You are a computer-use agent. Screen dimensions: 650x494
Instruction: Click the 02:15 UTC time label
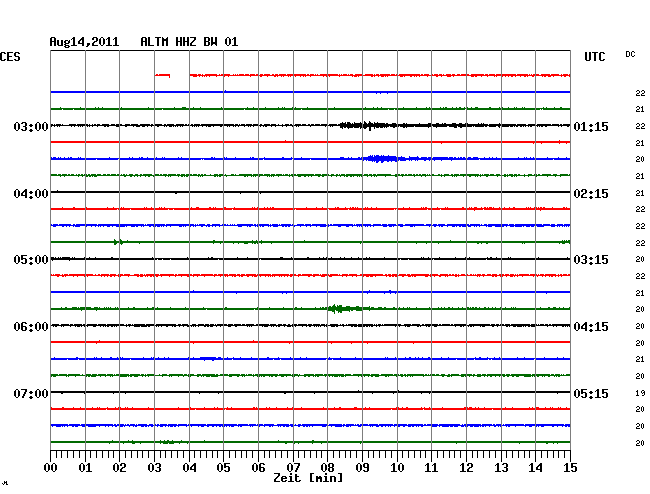click(x=591, y=194)
